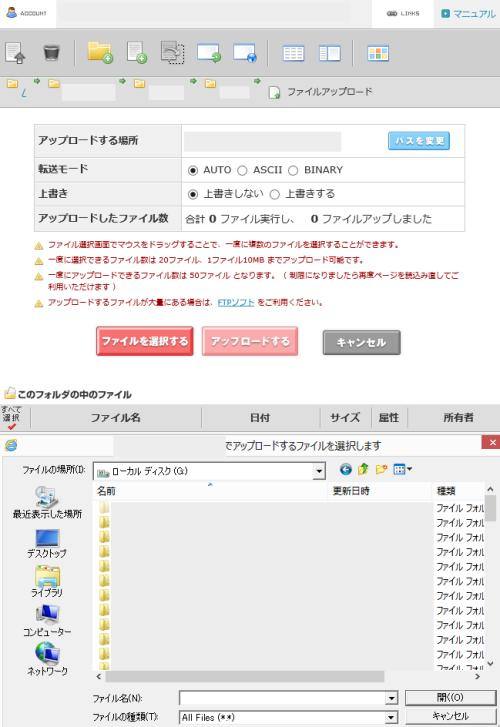
Task: Open ライブラリ in sidebar
Action: pos(47,581)
